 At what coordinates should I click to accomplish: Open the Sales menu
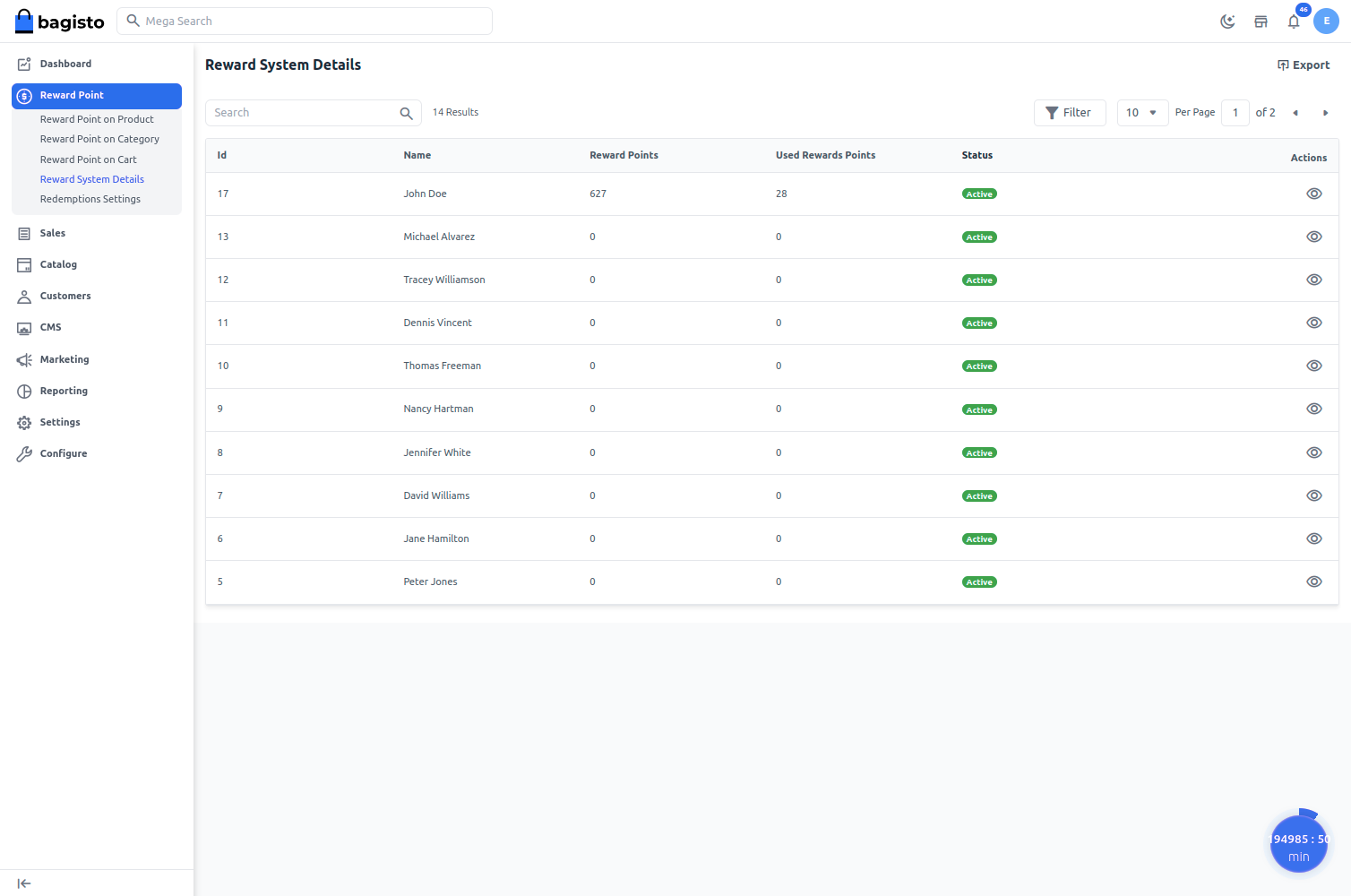tap(97, 233)
